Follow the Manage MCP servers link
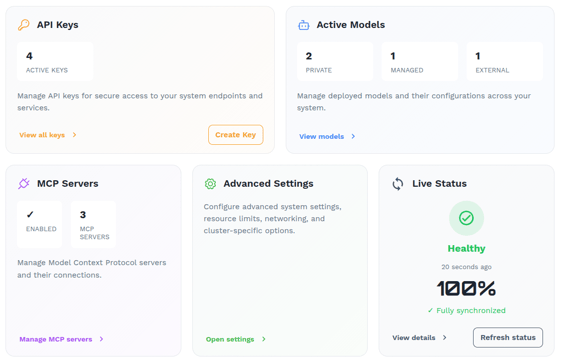This screenshot has height=363, width=562. [56, 339]
